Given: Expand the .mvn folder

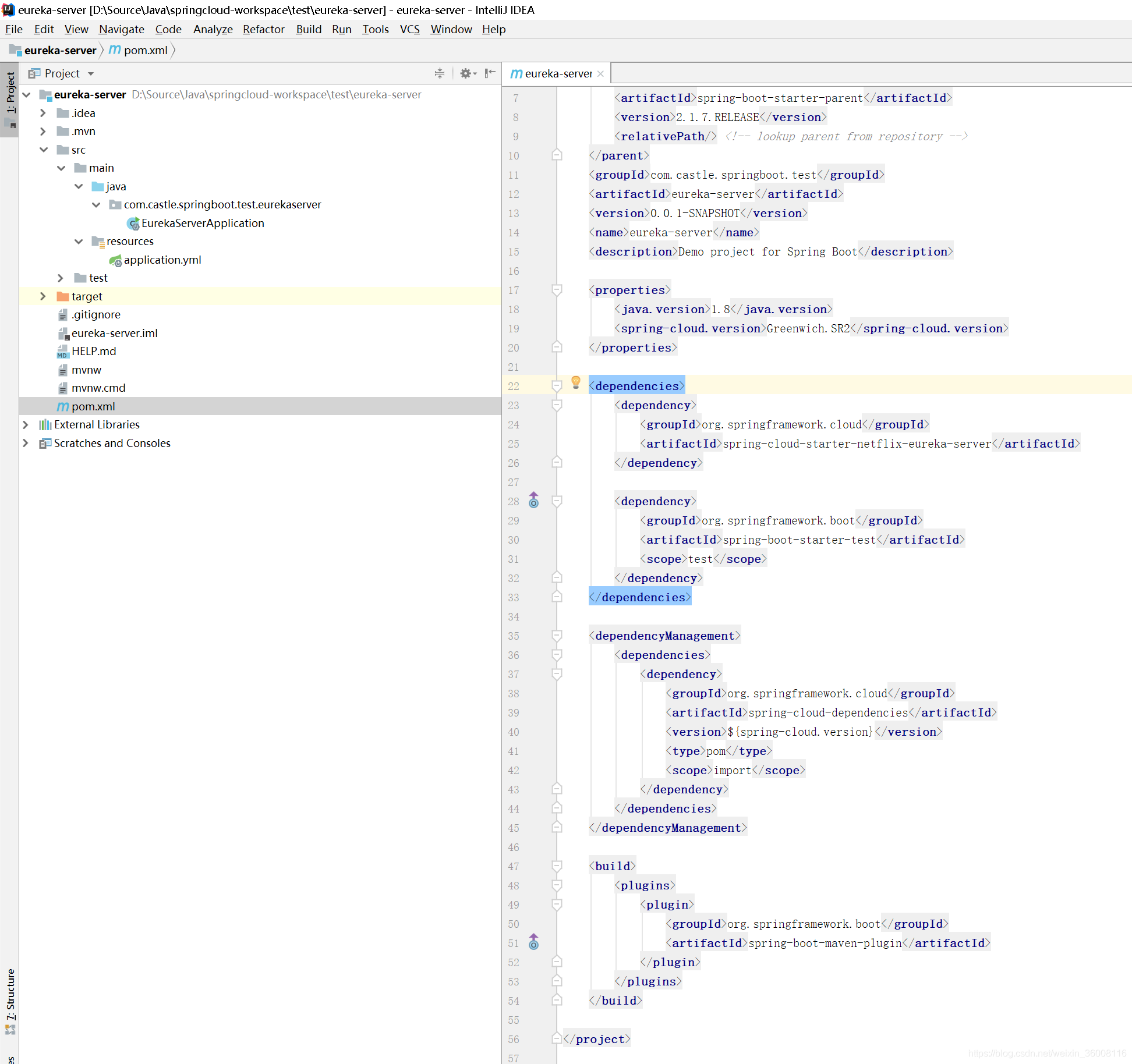Looking at the screenshot, I should (x=43, y=132).
